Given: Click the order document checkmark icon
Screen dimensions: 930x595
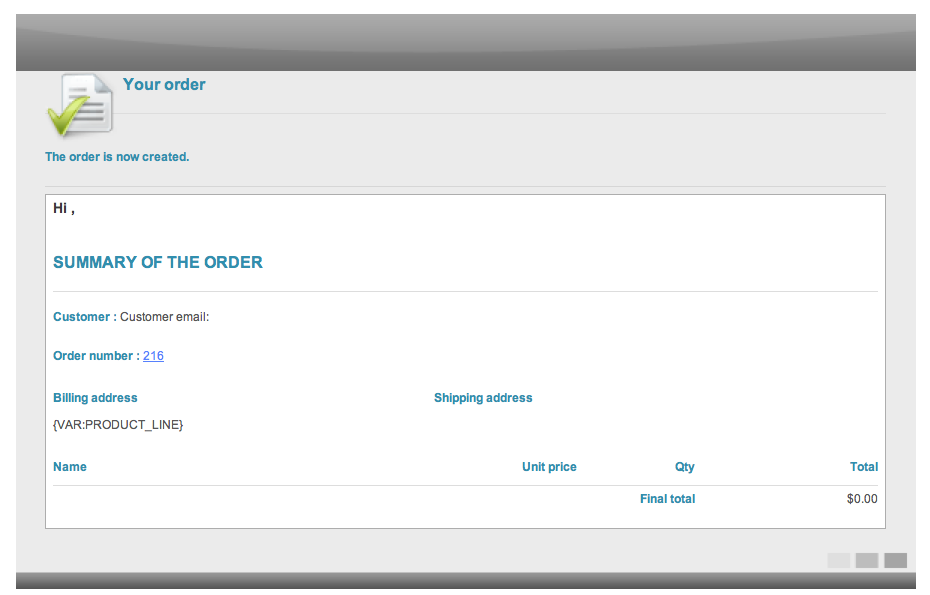Looking at the screenshot, I should [80, 105].
